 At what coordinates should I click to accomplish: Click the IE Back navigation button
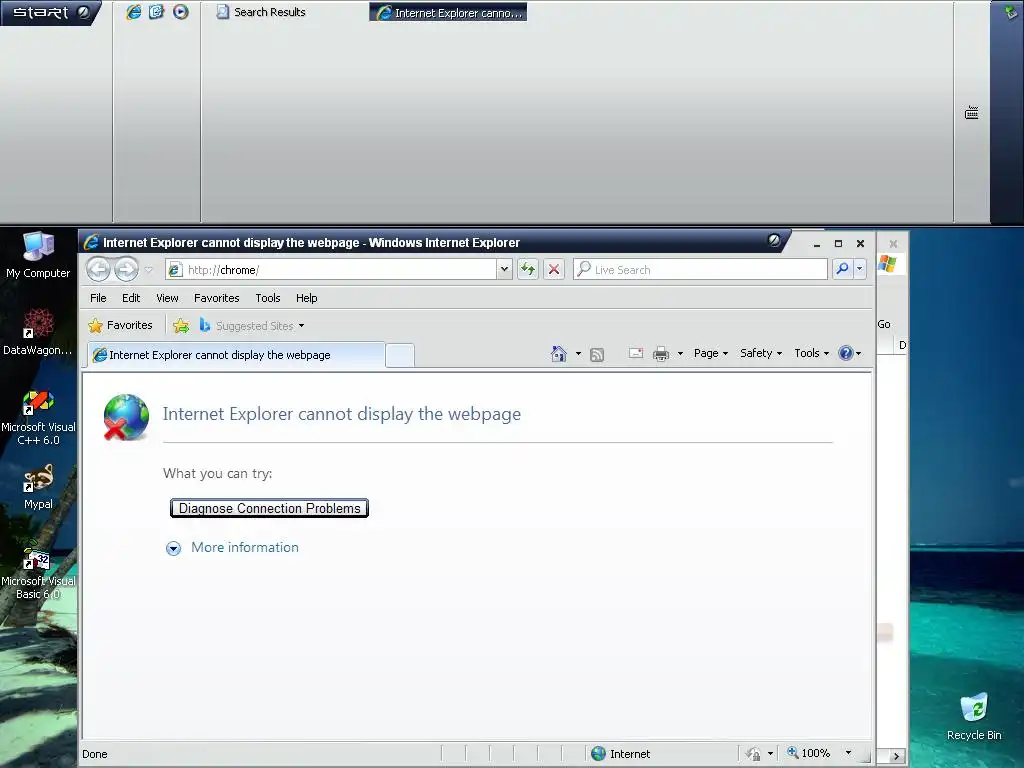point(98,269)
